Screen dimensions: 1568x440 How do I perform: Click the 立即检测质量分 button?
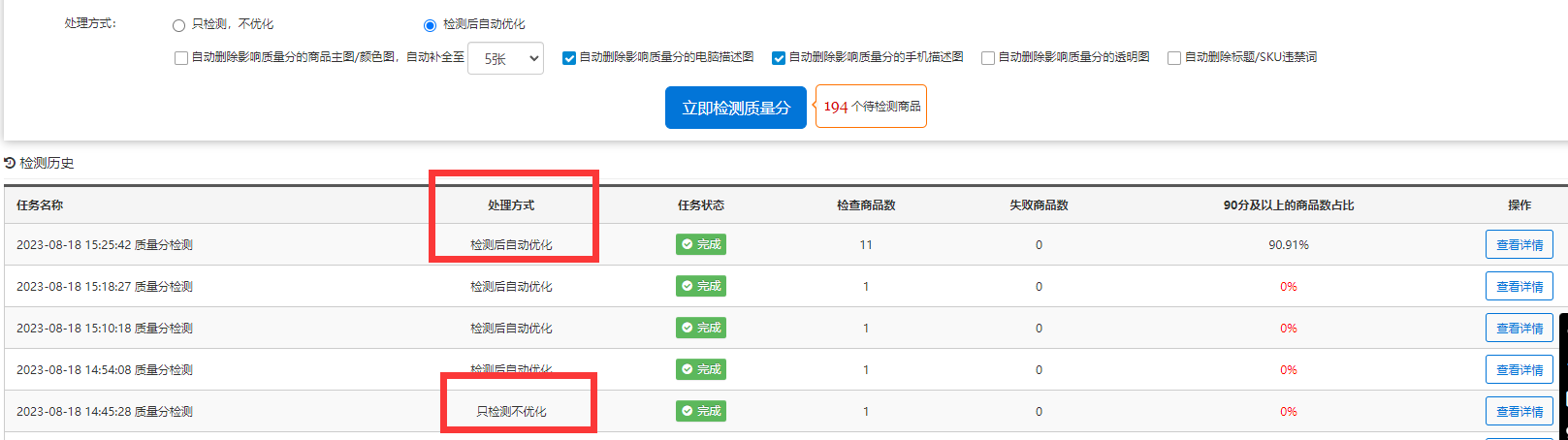click(735, 108)
